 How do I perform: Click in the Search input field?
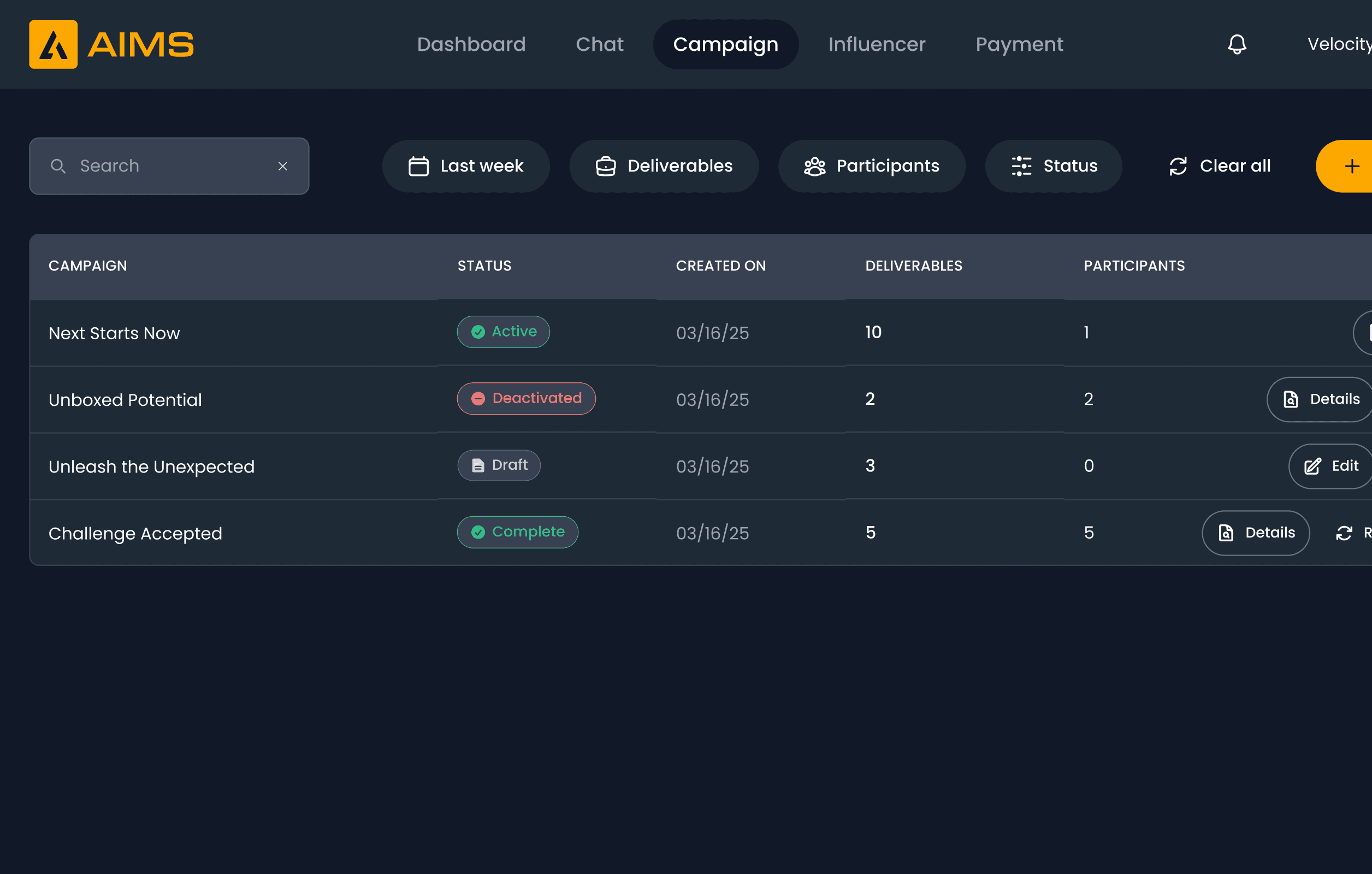(x=171, y=166)
